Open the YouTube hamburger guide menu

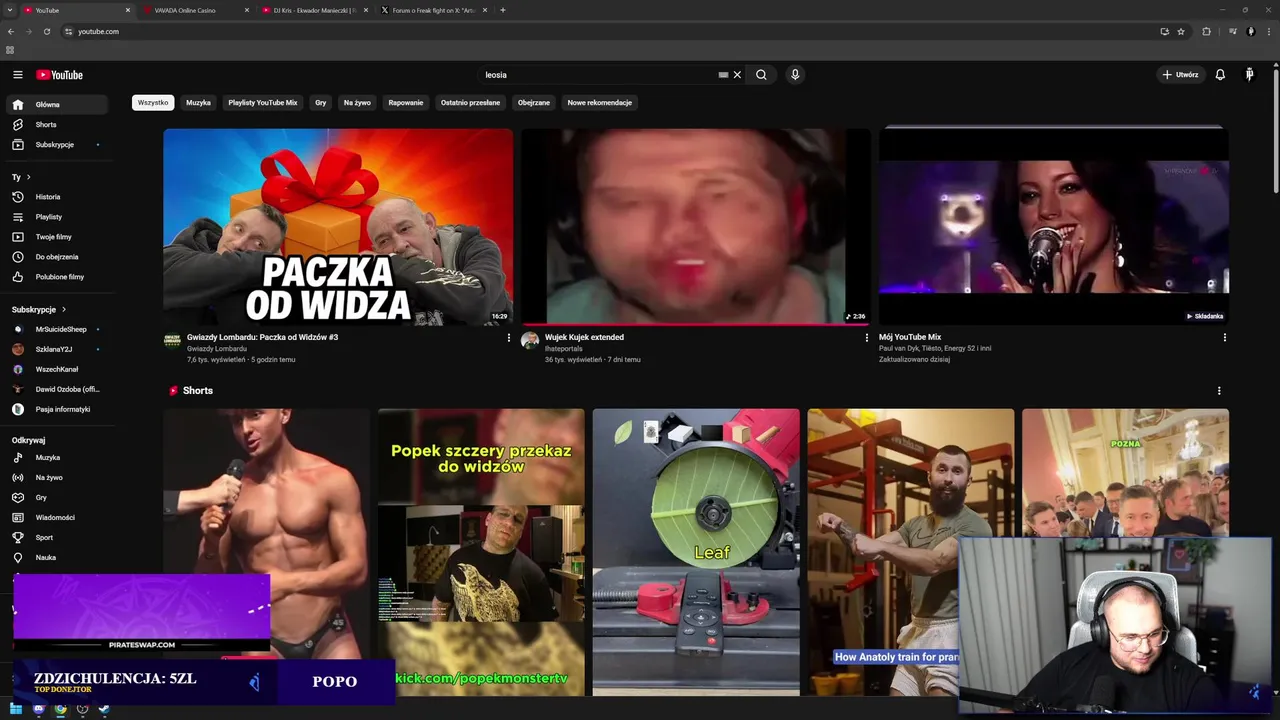17,75
